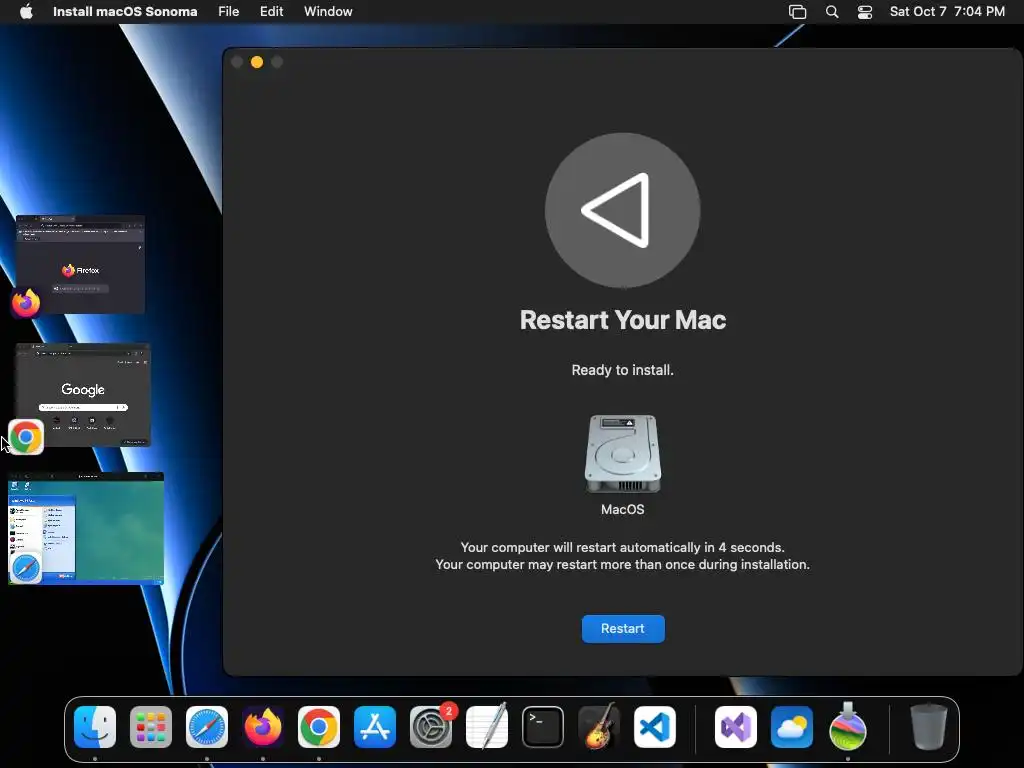
Task: Open Google Chrome from the Dock
Action: point(319,727)
